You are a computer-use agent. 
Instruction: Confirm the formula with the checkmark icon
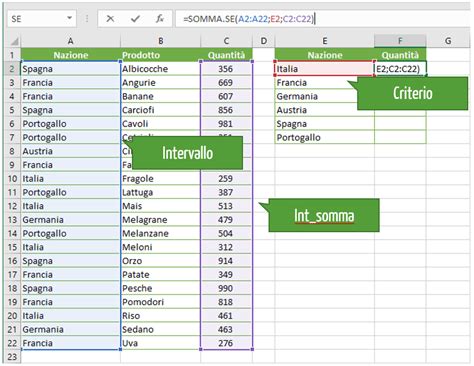[135, 19]
